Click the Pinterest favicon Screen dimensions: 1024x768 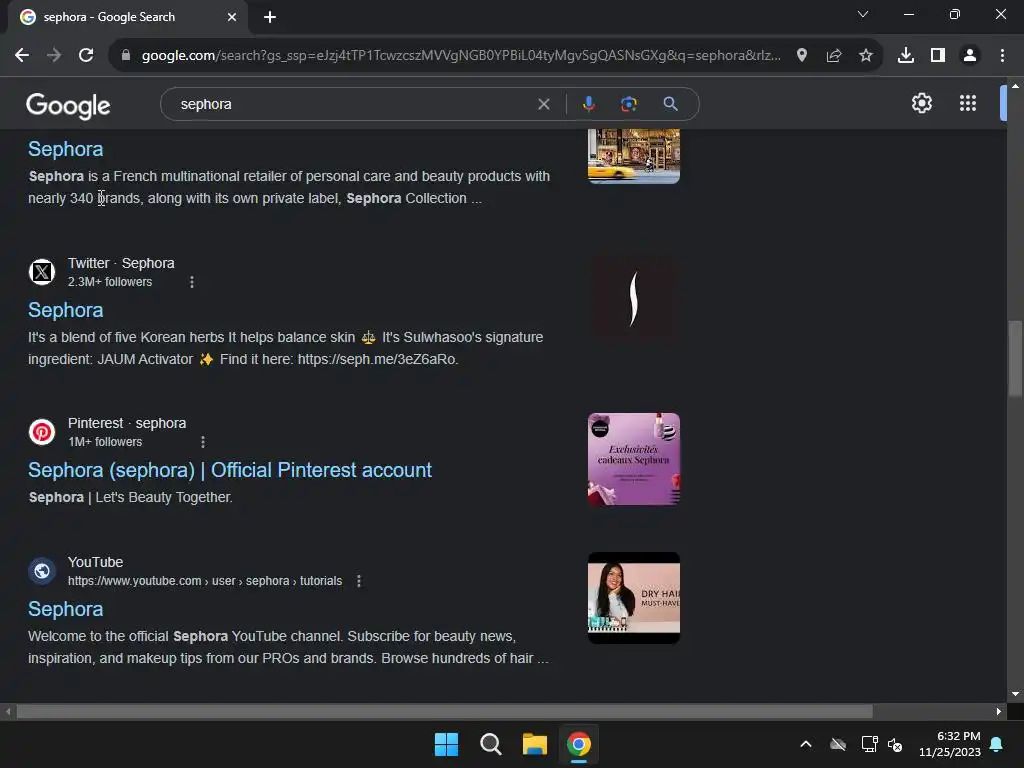(x=42, y=432)
